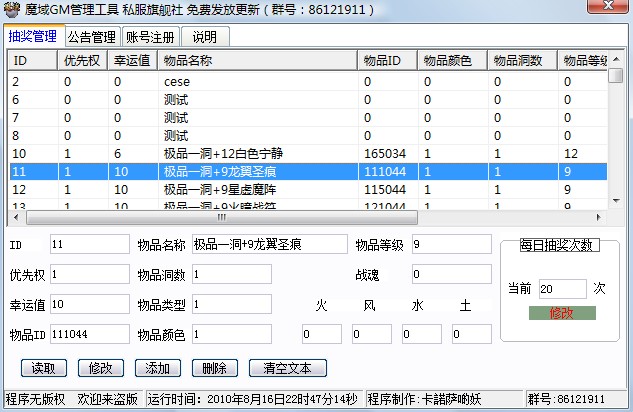
Task: Sort by the 物品名称 column header
Action: [257, 60]
